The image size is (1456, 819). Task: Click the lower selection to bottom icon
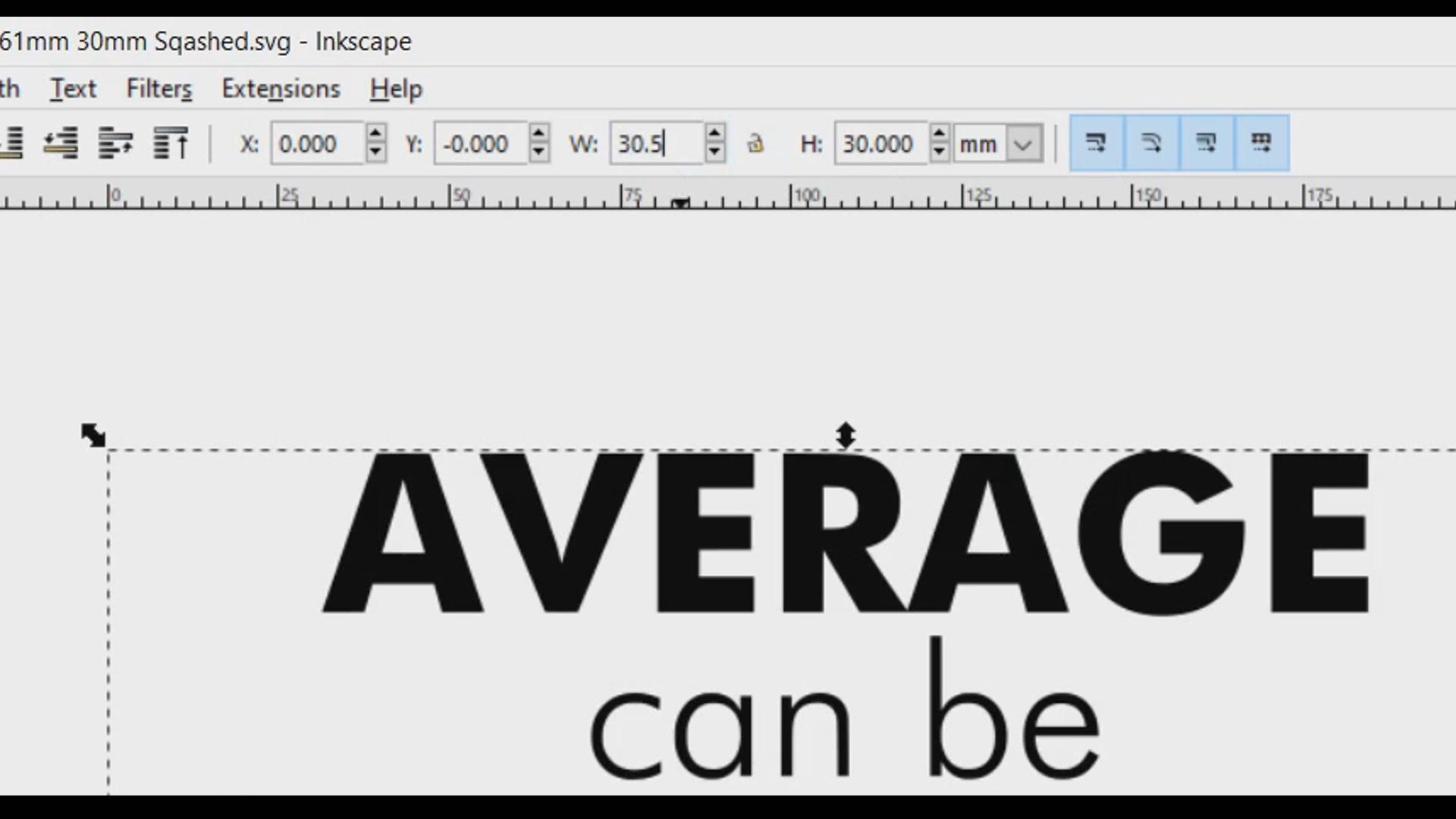click(x=11, y=143)
